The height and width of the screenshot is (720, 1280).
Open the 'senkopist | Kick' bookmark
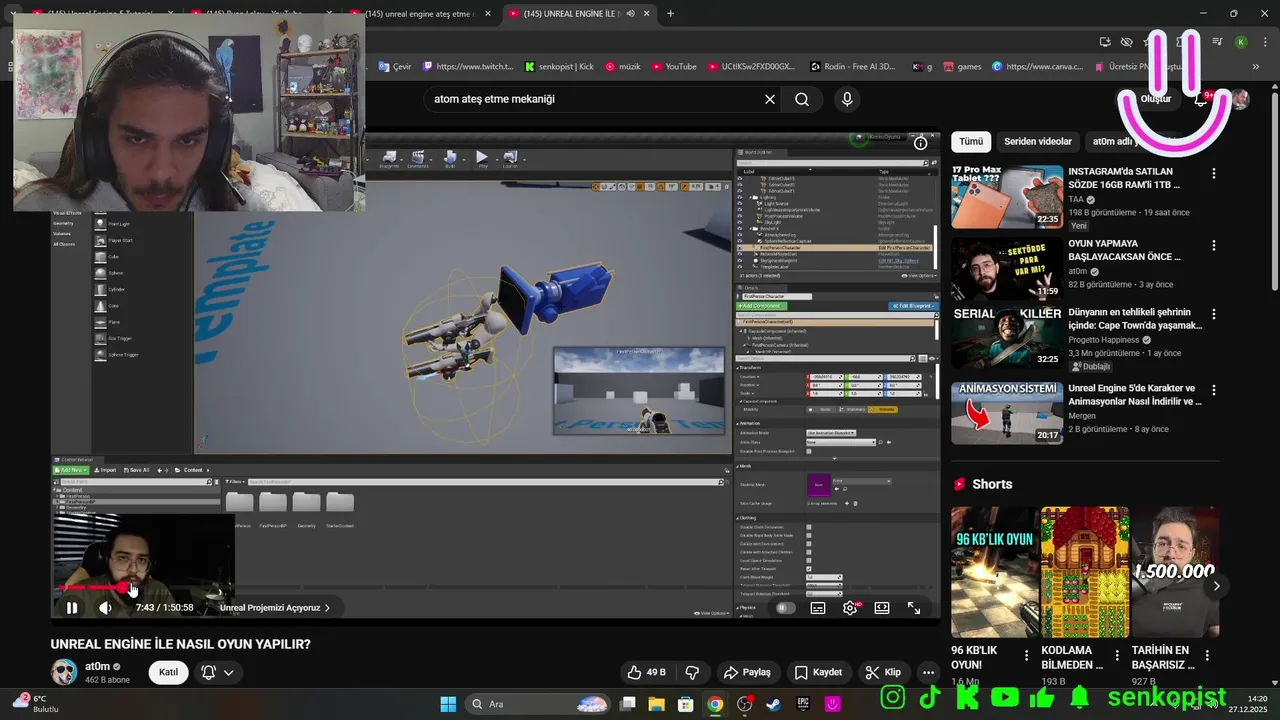[x=559, y=66]
